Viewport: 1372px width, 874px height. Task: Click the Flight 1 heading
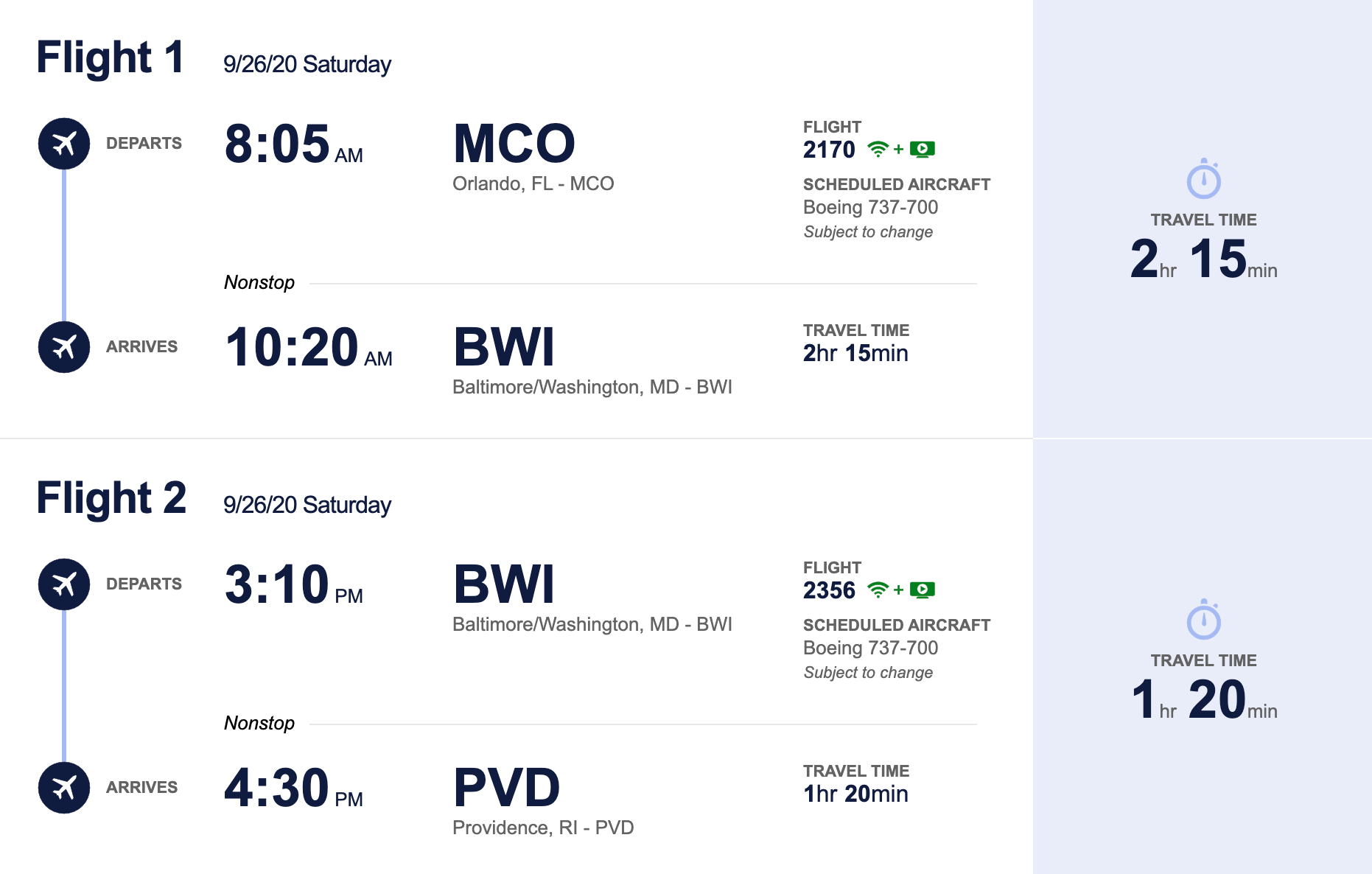111,57
